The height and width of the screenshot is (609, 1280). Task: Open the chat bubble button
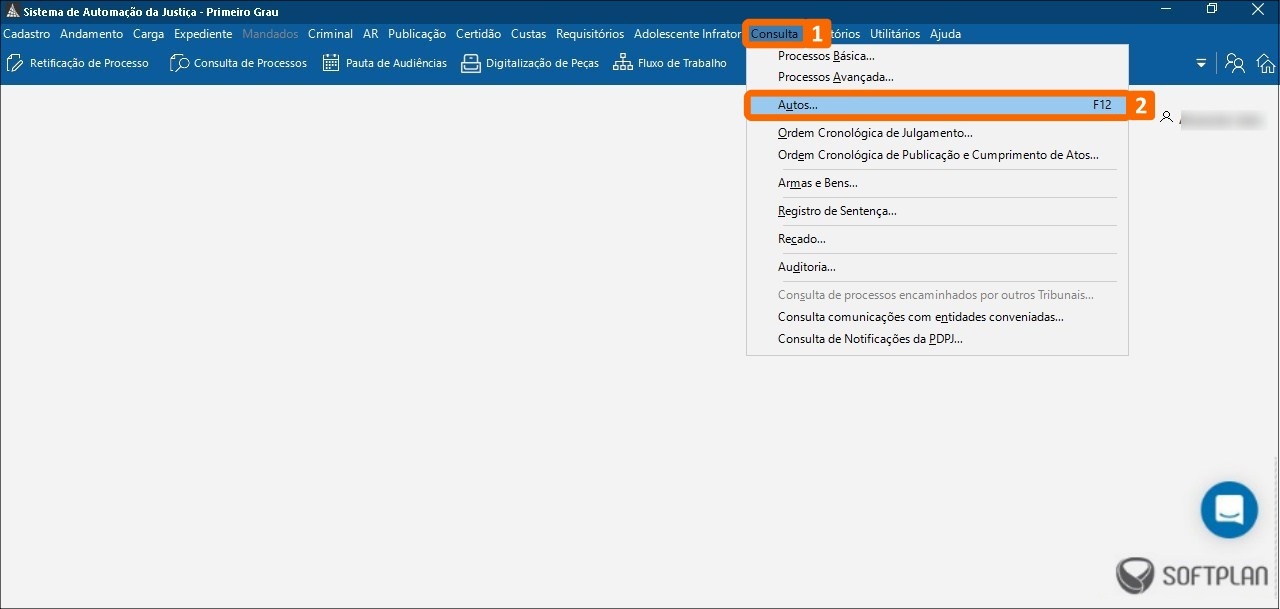click(x=1229, y=509)
